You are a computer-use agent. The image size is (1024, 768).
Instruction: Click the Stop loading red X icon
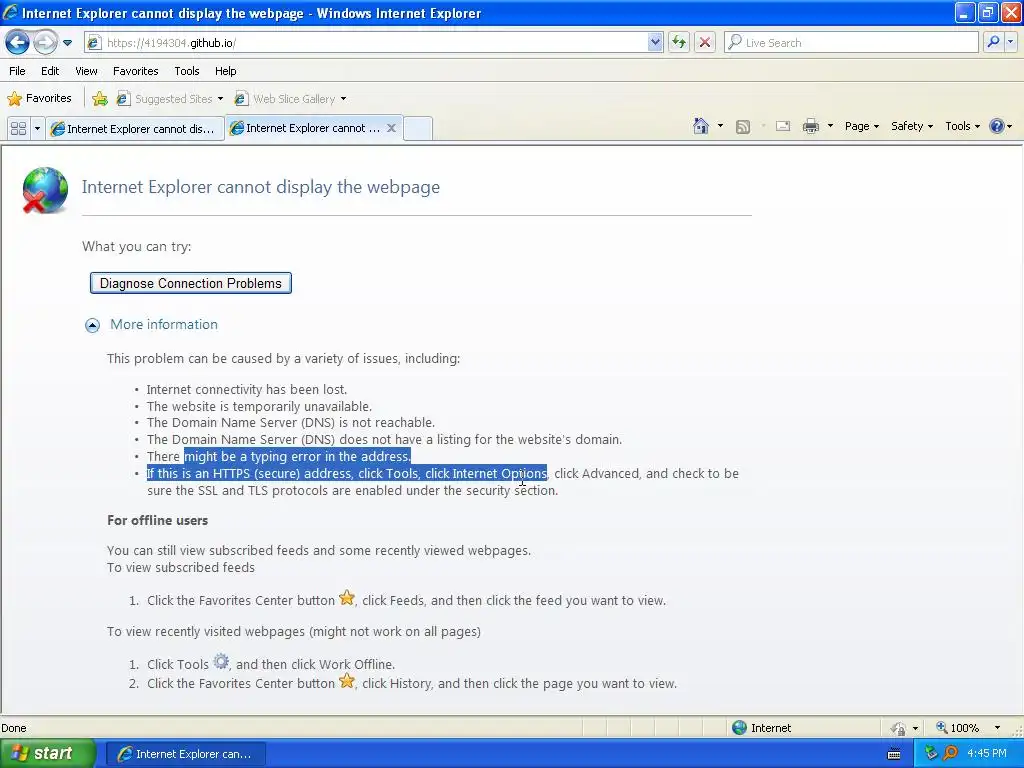[x=705, y=42]
